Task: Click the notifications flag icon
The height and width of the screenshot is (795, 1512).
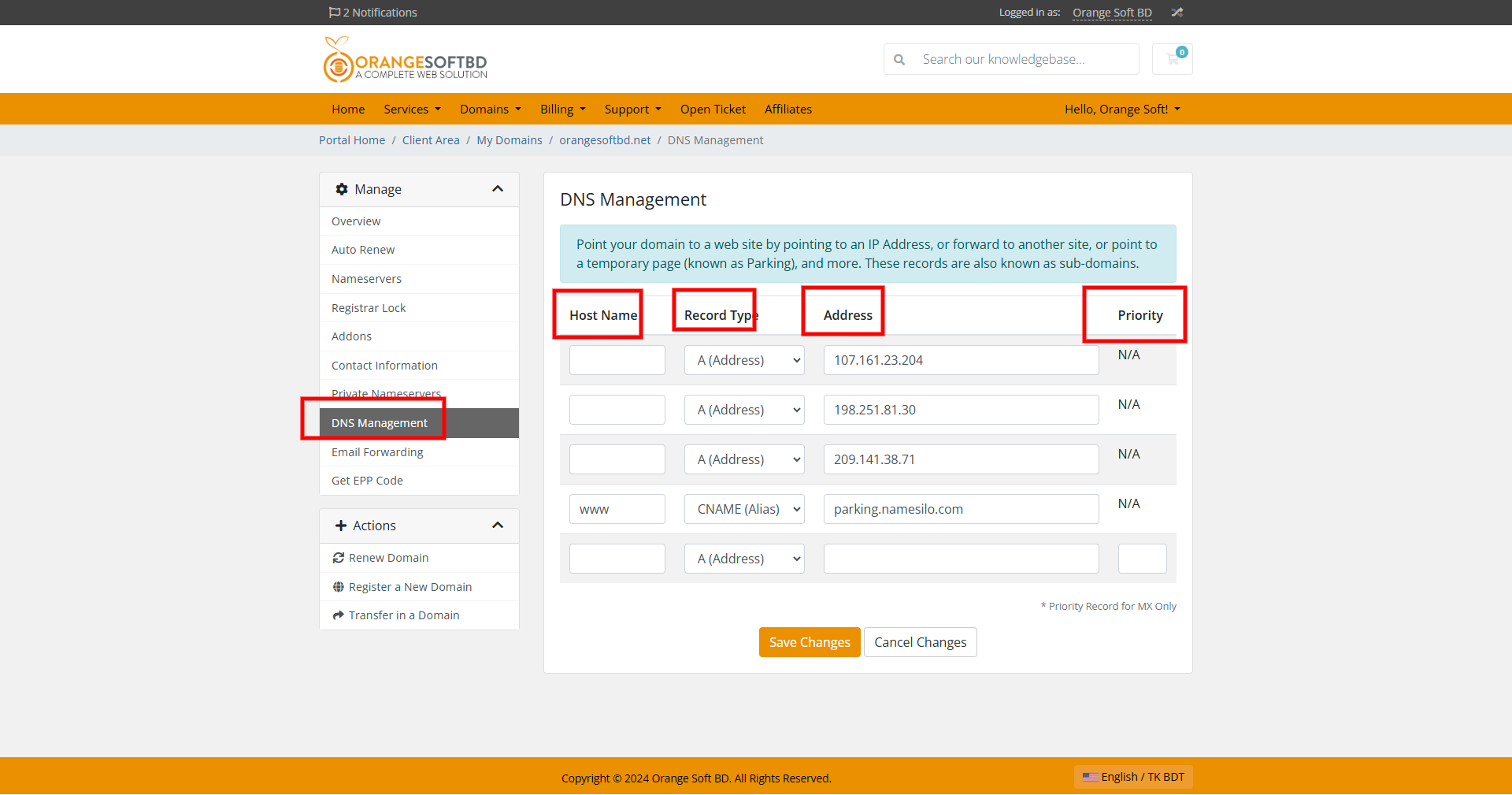Action: [x=333, y=12]
